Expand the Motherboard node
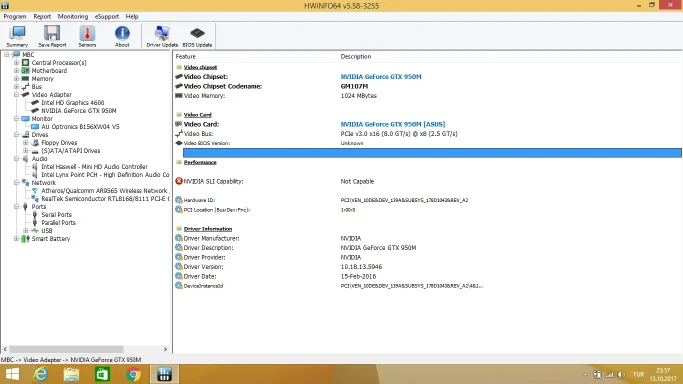 click(16, 71)
